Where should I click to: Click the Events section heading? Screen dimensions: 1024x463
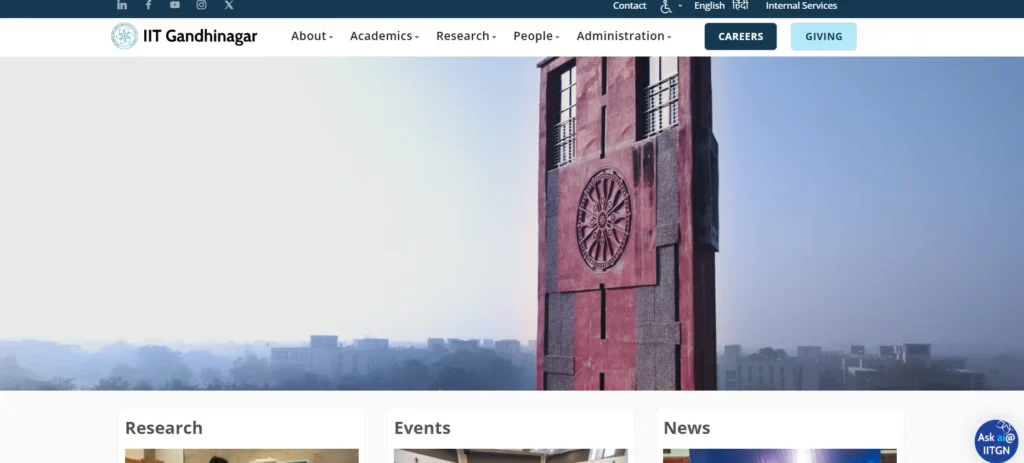[x=423, y=428]
